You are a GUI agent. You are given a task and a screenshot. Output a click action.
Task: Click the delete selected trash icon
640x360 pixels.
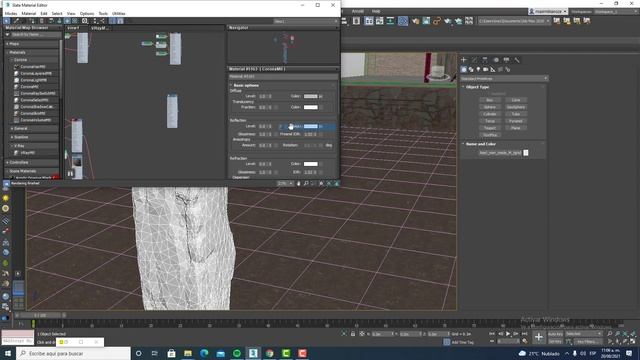[42, 21]
